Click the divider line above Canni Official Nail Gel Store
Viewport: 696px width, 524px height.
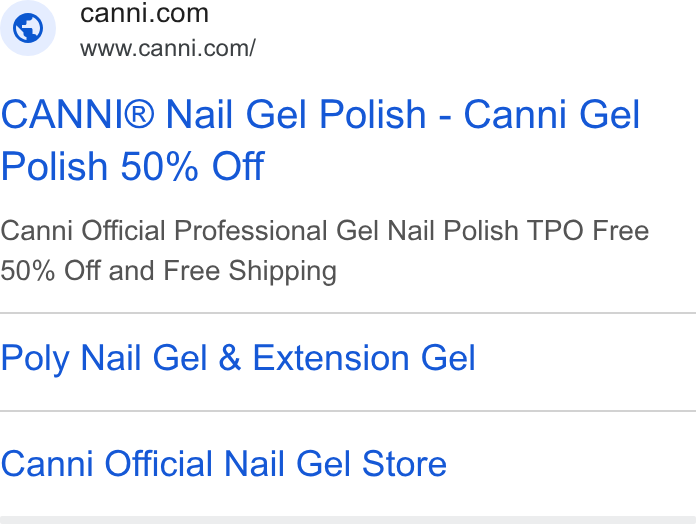[x=348, y=411]
